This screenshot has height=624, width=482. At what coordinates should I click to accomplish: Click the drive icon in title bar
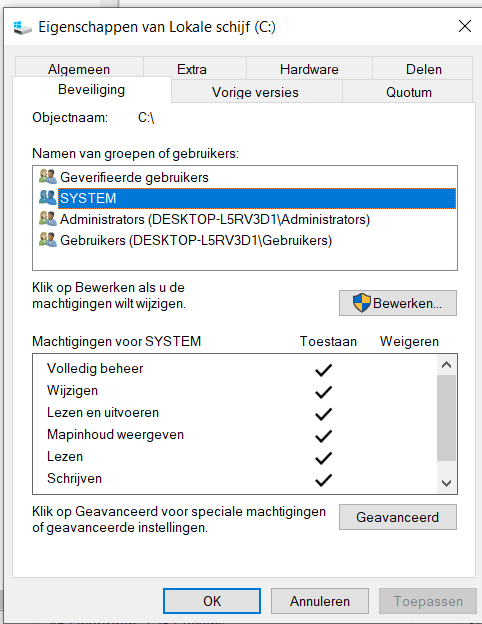click(22, 27)
